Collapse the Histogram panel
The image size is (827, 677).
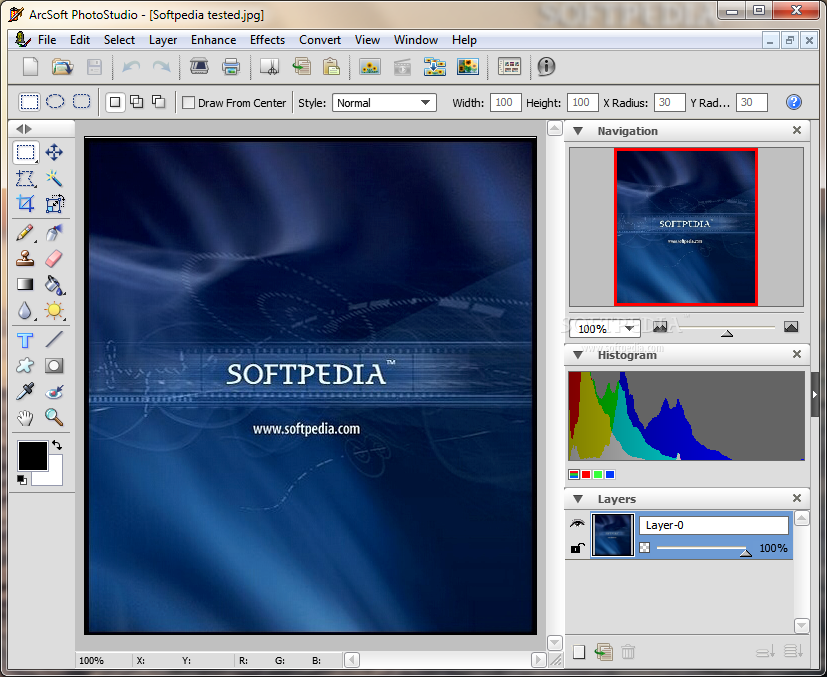(x=578, y=355)
